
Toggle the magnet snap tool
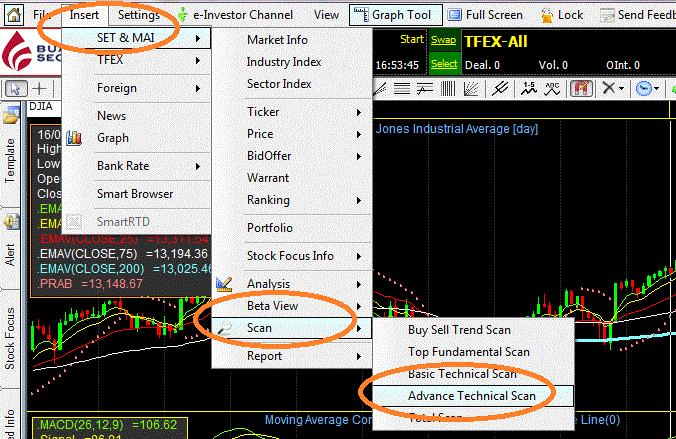click(x=581, y=89)
